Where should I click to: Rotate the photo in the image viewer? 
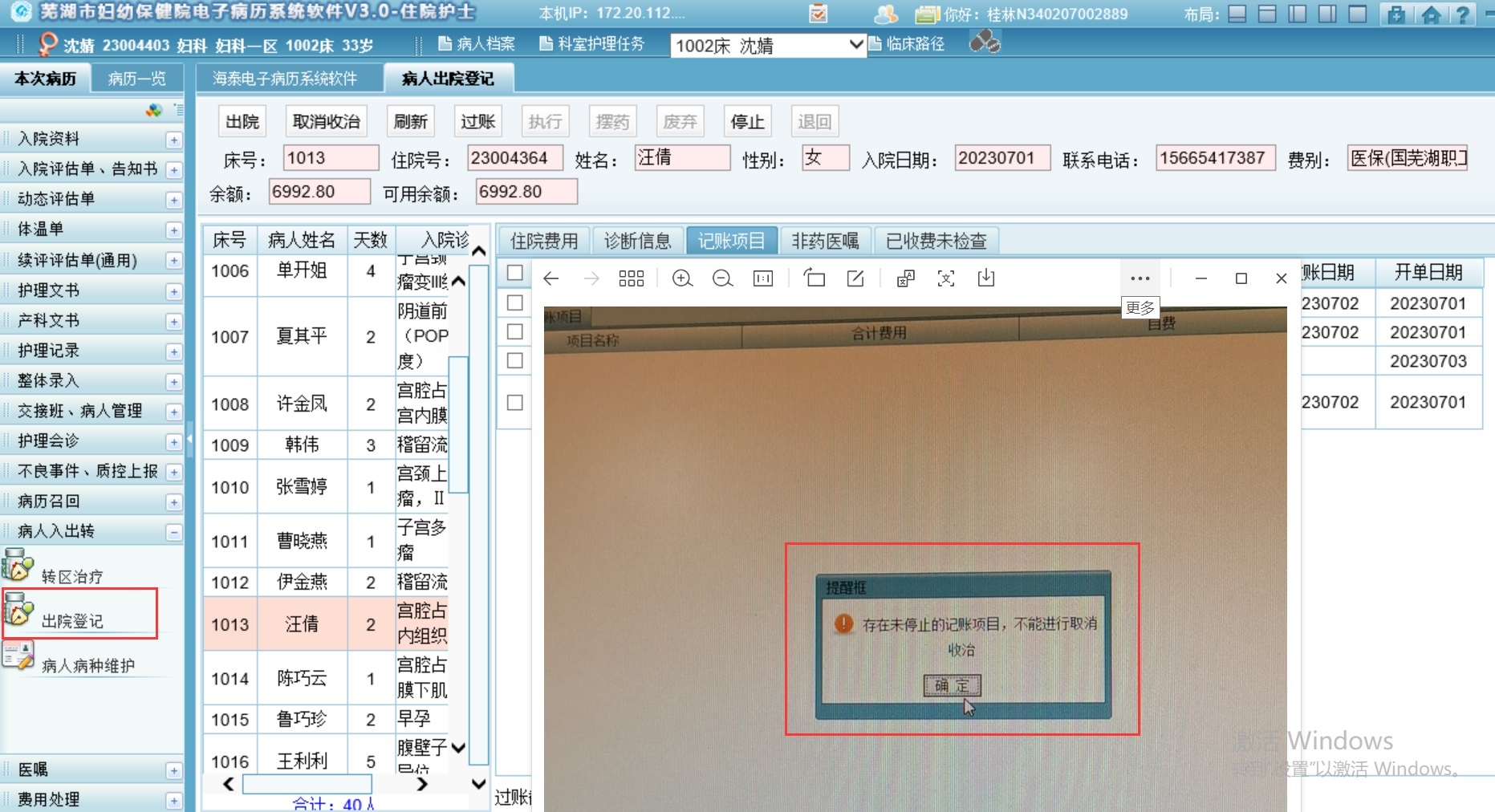point(815,278)
